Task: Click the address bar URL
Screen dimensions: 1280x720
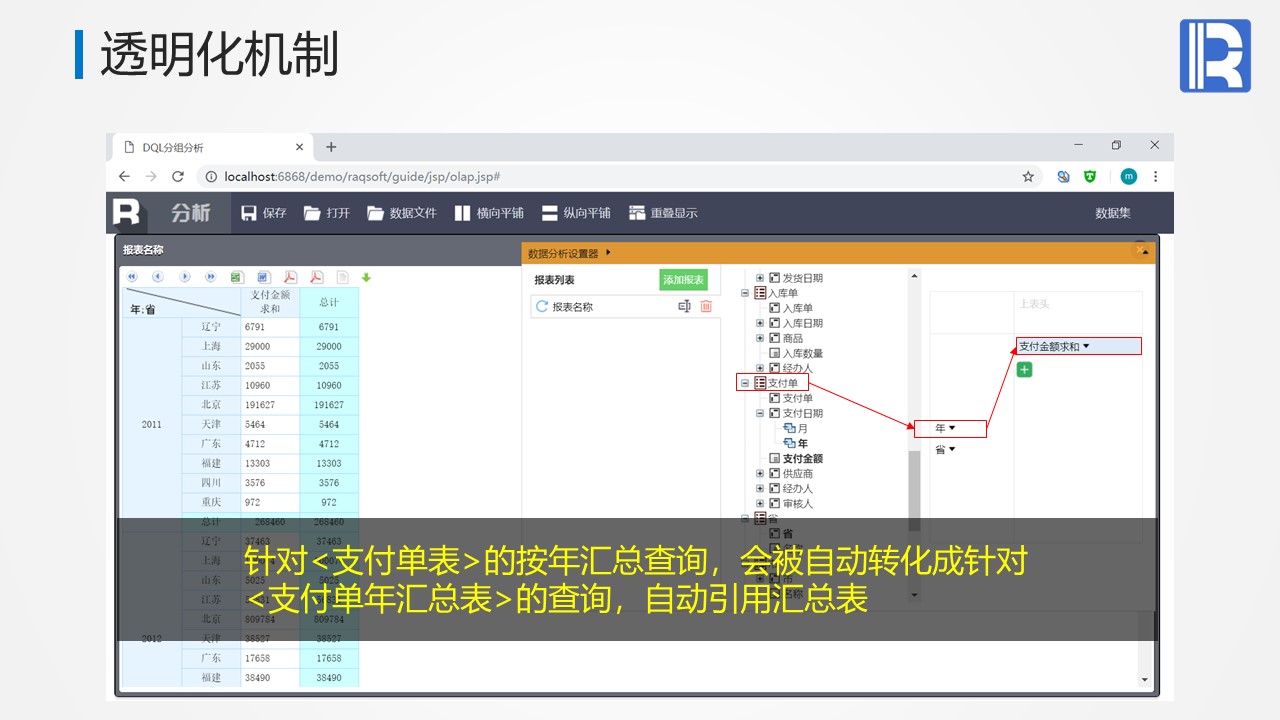Action: (362, 176)
